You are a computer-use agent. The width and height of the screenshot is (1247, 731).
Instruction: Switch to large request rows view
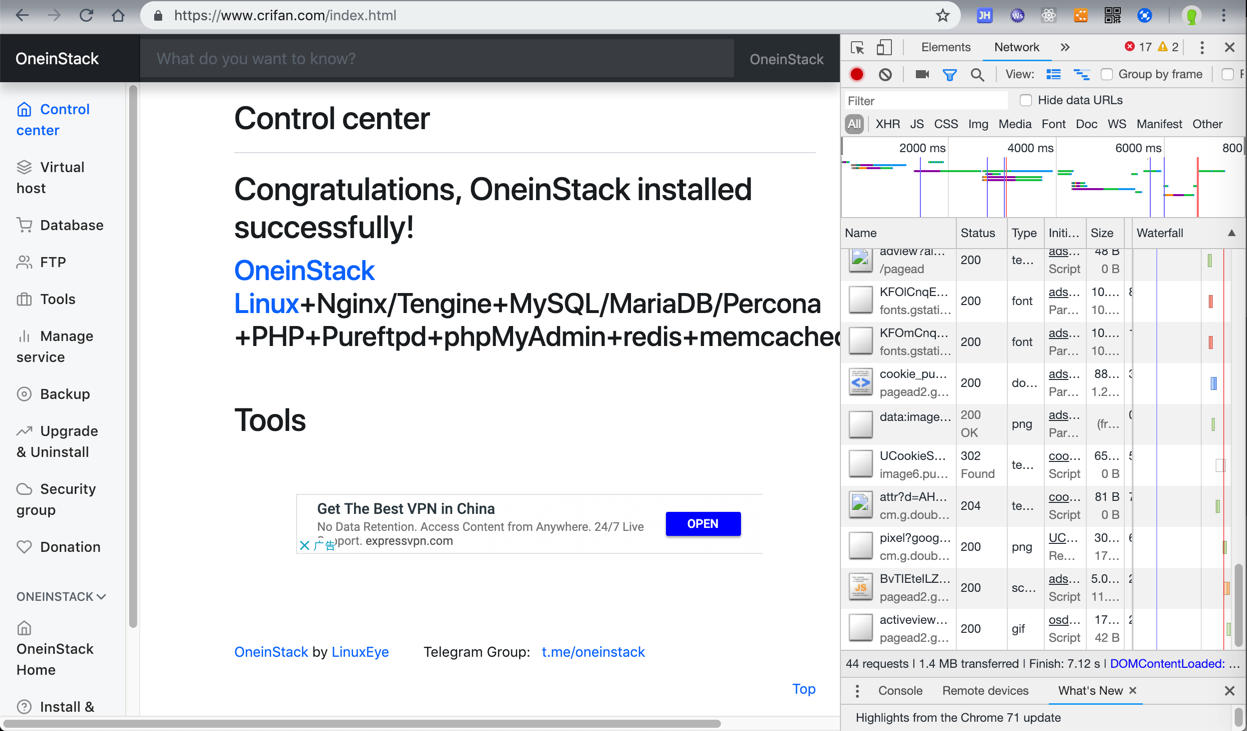[x=1053, y=74]
